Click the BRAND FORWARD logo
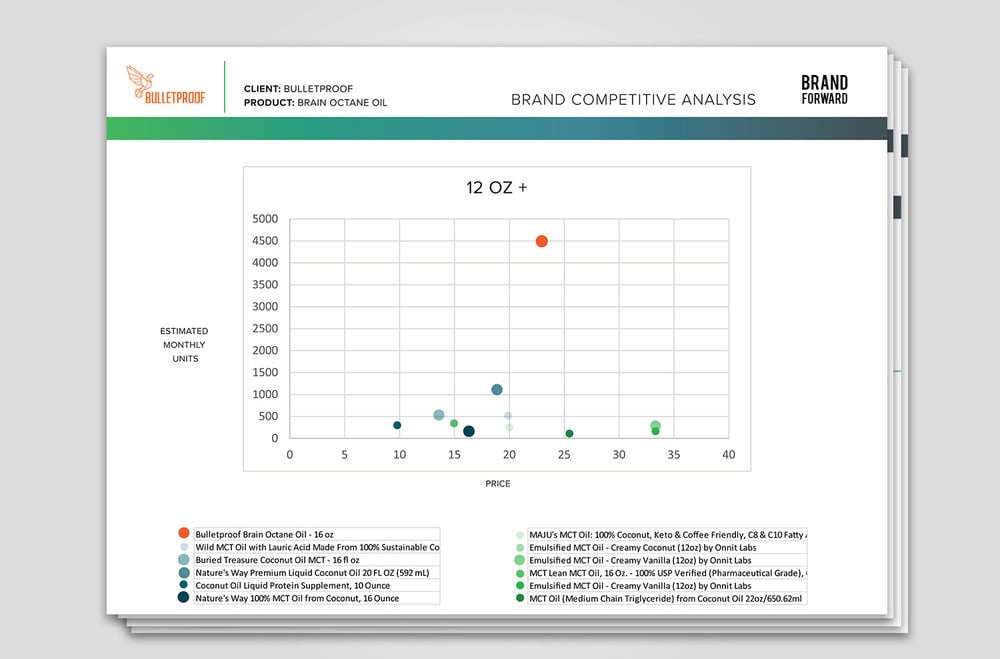The width and height of the screenshot is (1000, 659). point(824,90)
